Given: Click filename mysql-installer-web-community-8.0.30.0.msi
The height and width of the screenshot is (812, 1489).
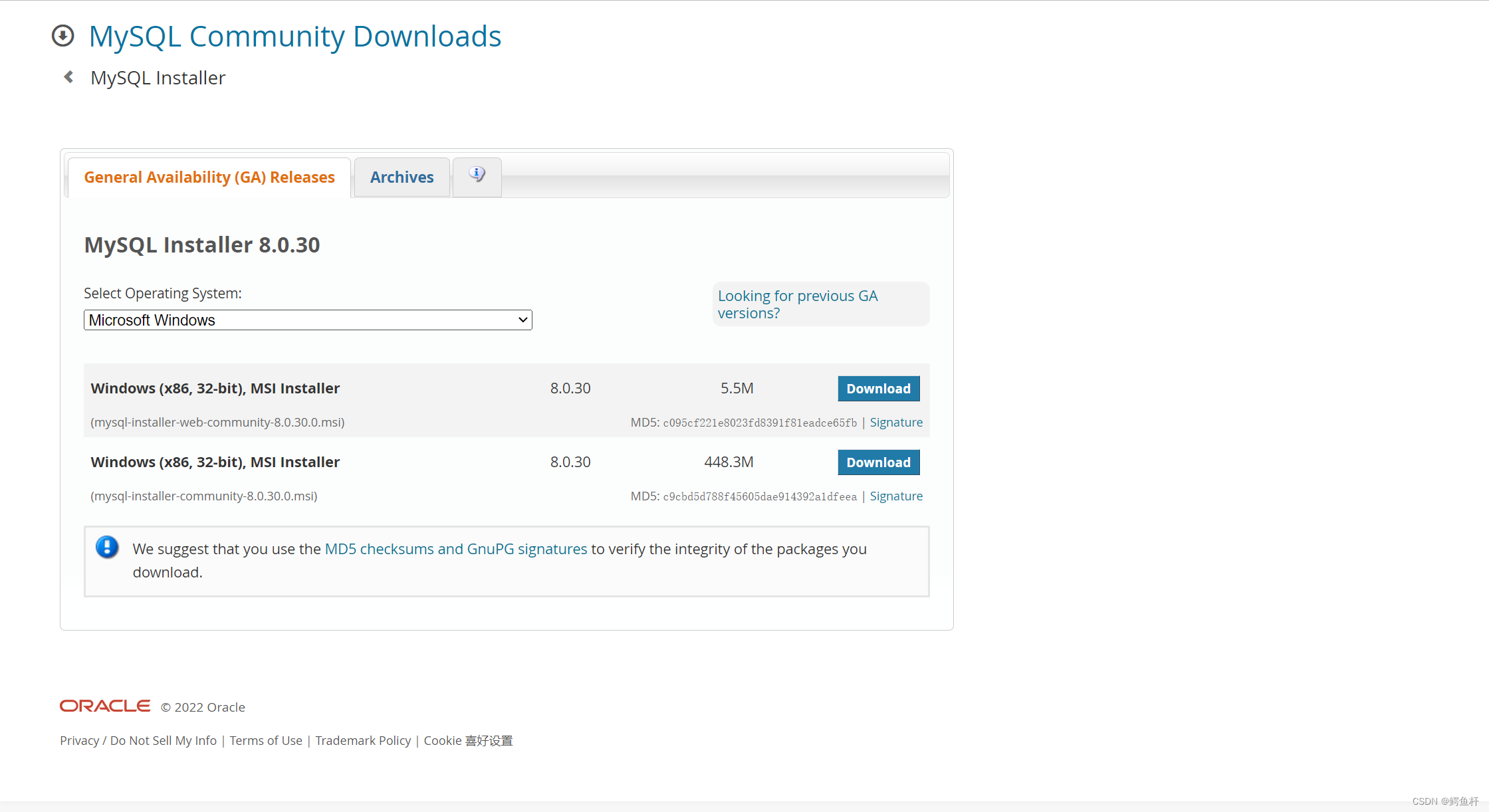Looking at the screenshot, I should point(218,423).
